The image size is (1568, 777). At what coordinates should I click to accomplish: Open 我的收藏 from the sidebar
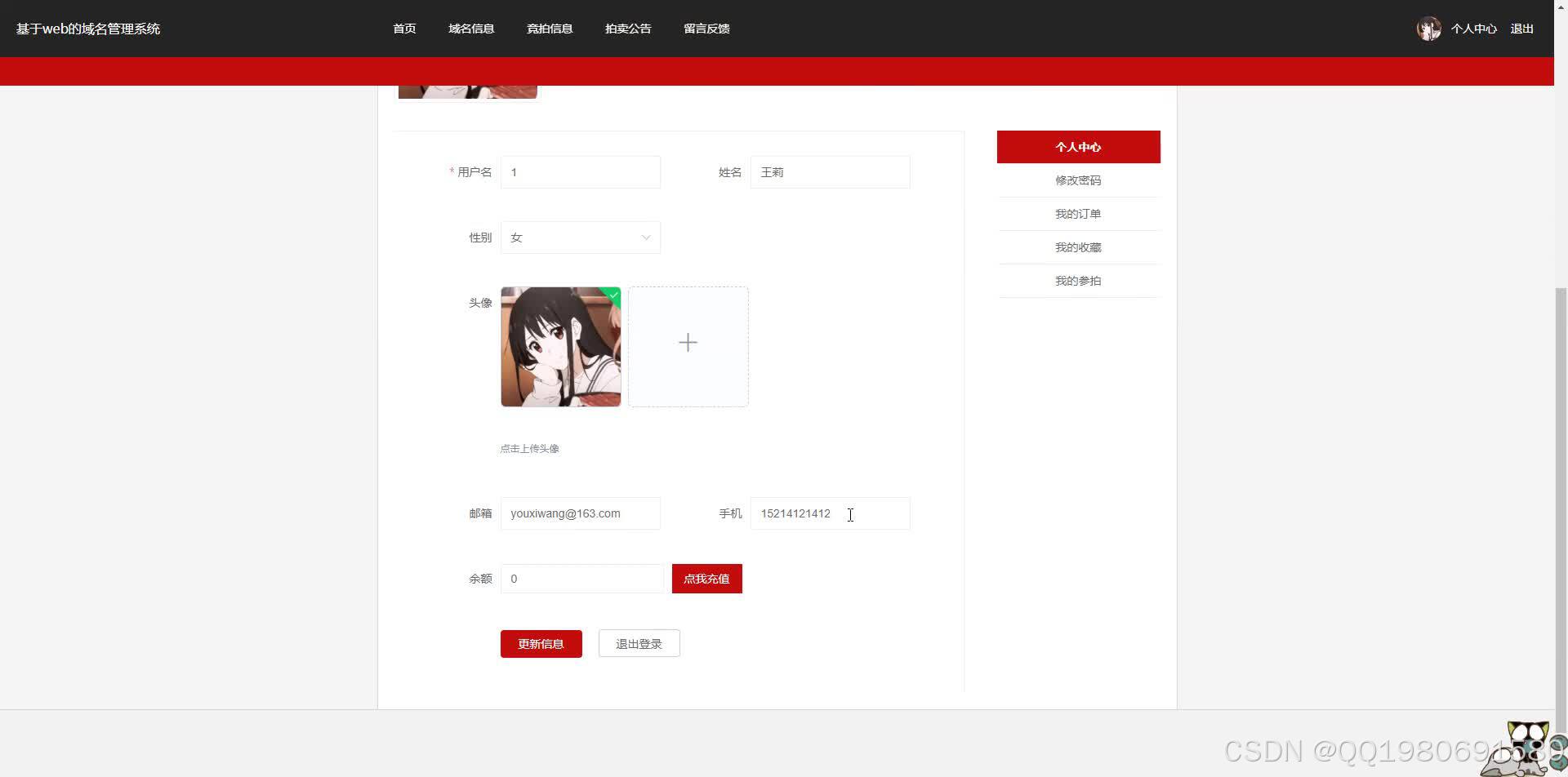pyautogui.click(x=1078, y=246)
